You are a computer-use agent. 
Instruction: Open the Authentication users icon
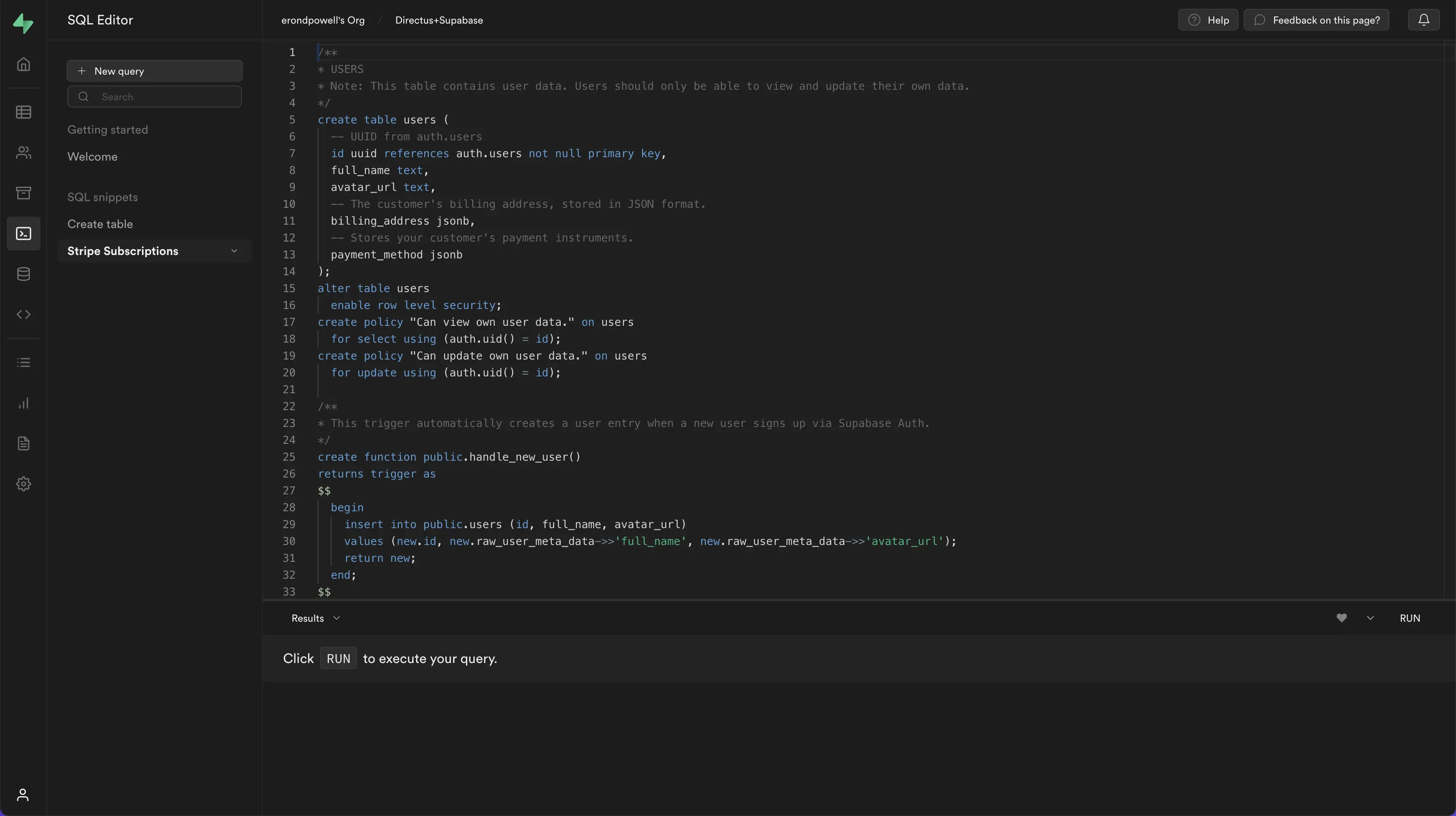coord(23,153)
